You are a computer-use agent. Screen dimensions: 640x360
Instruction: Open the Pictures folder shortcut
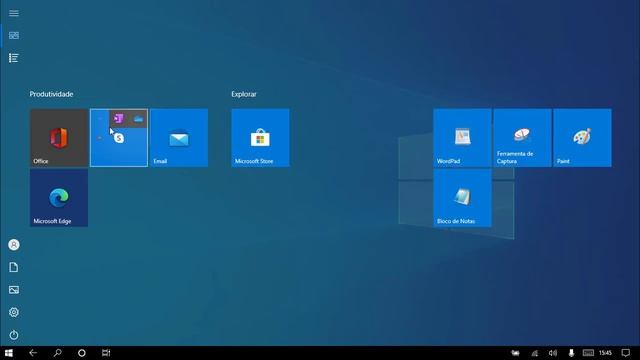[x=13, y=290]
